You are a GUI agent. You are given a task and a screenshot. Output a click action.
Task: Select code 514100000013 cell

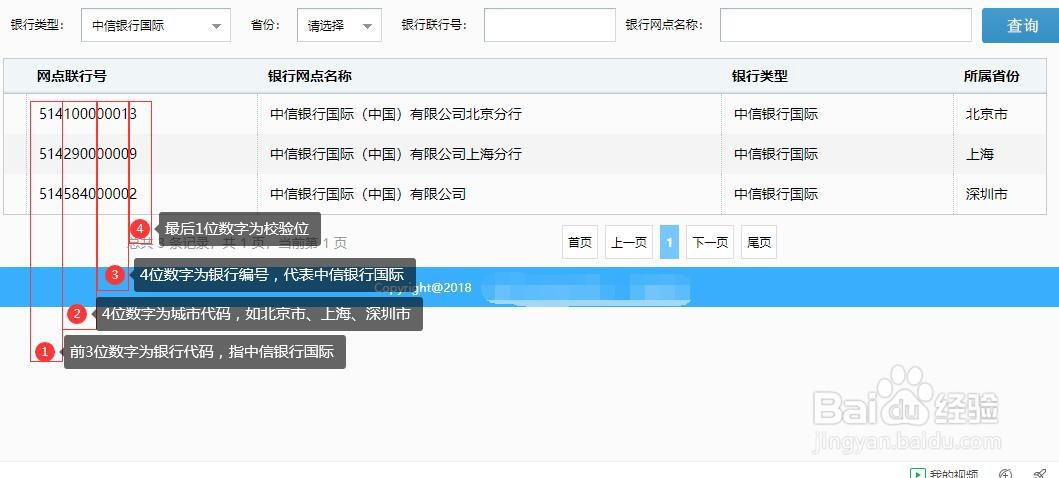(88, 114)
